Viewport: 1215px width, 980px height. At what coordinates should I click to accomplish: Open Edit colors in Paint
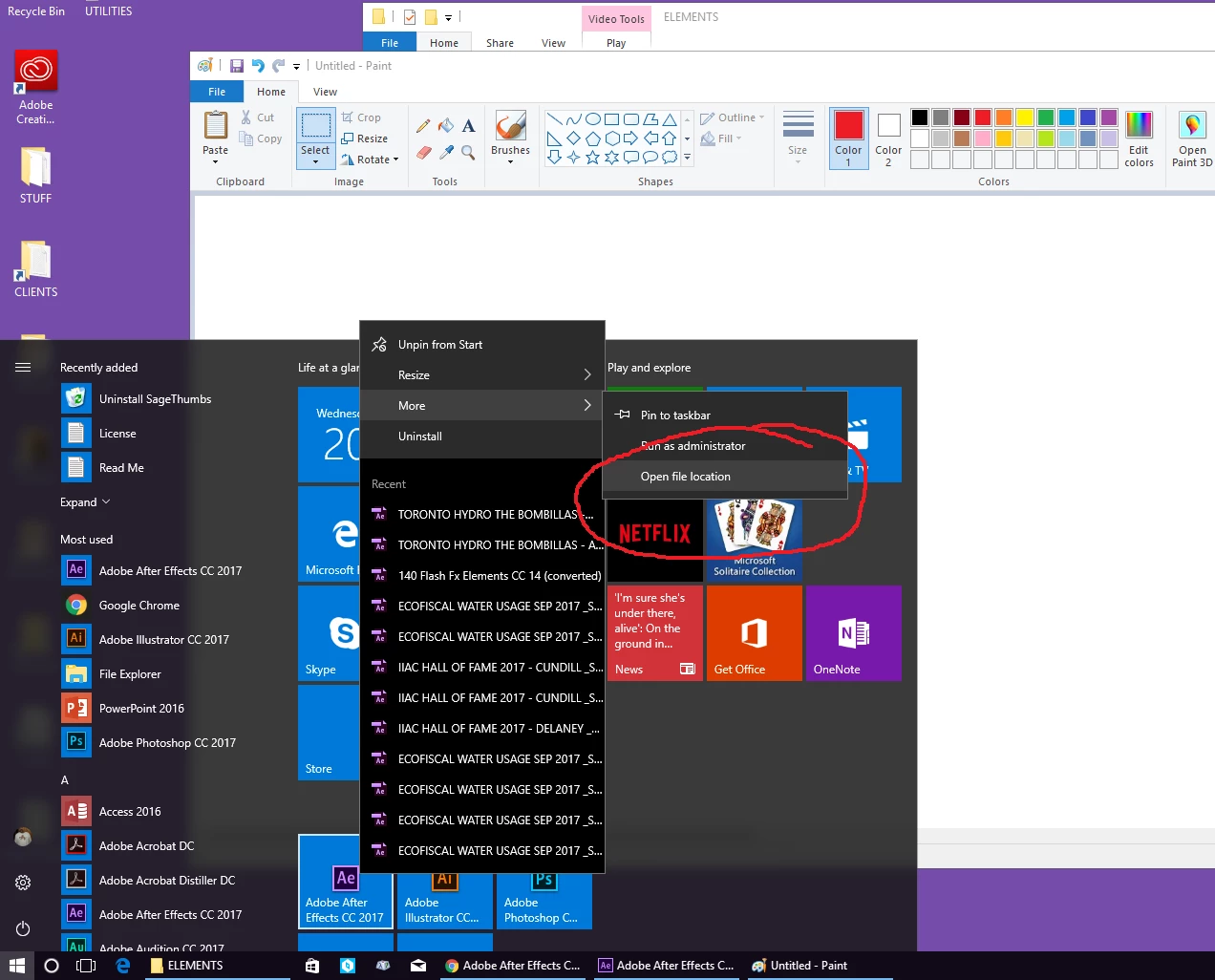tap(1139, 138)
